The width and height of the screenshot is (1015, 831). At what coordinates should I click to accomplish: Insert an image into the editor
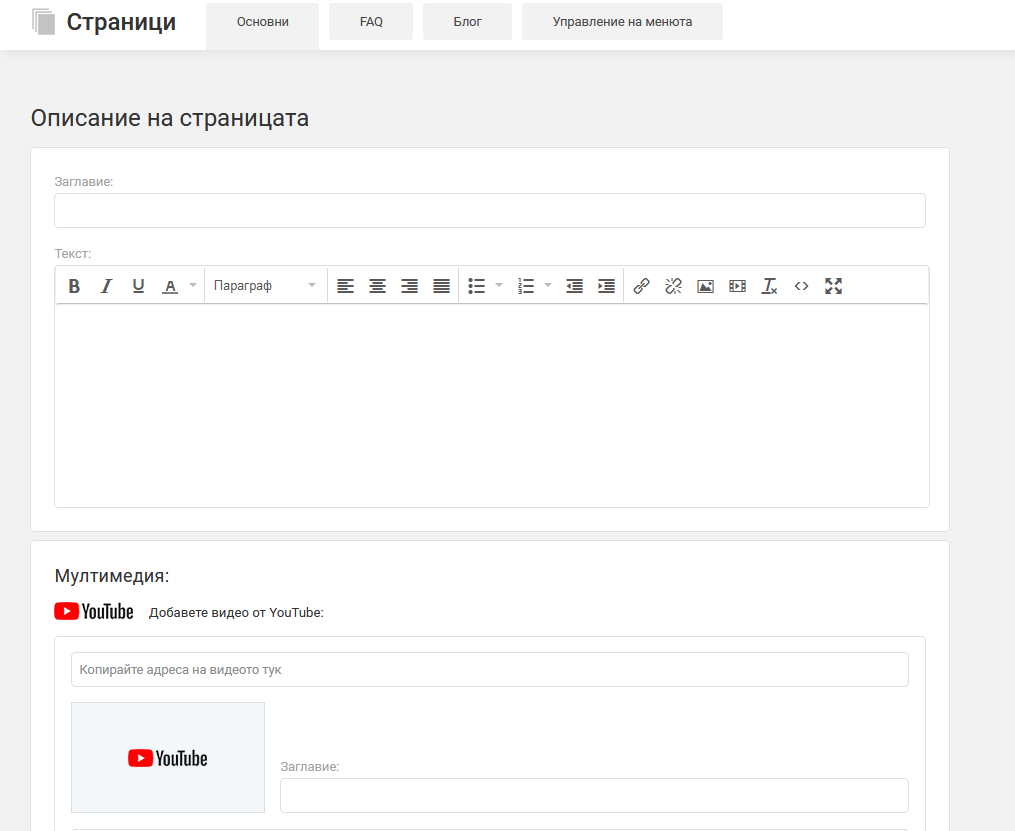[x=706, y=286]
